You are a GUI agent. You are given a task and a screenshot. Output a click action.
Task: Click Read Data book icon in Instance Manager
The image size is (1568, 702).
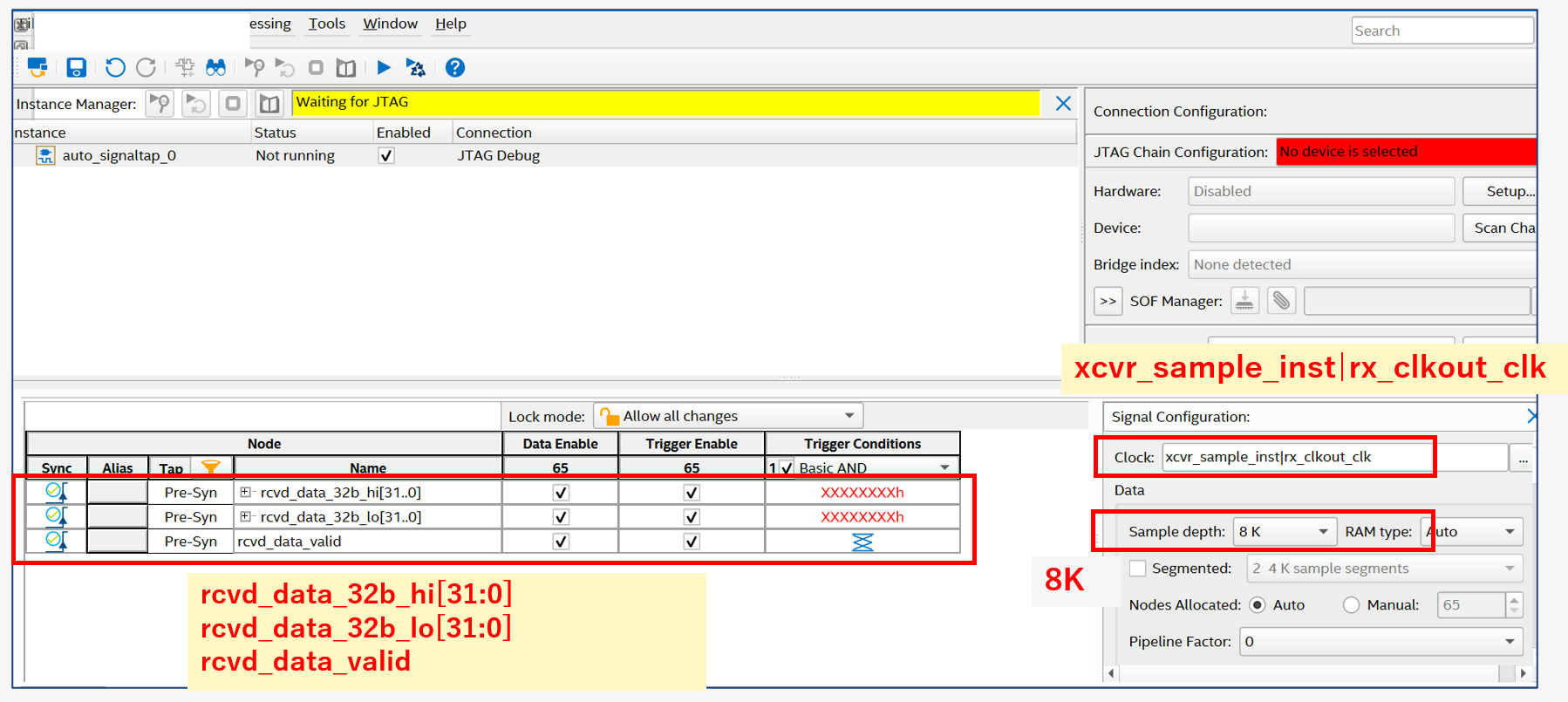269,104
